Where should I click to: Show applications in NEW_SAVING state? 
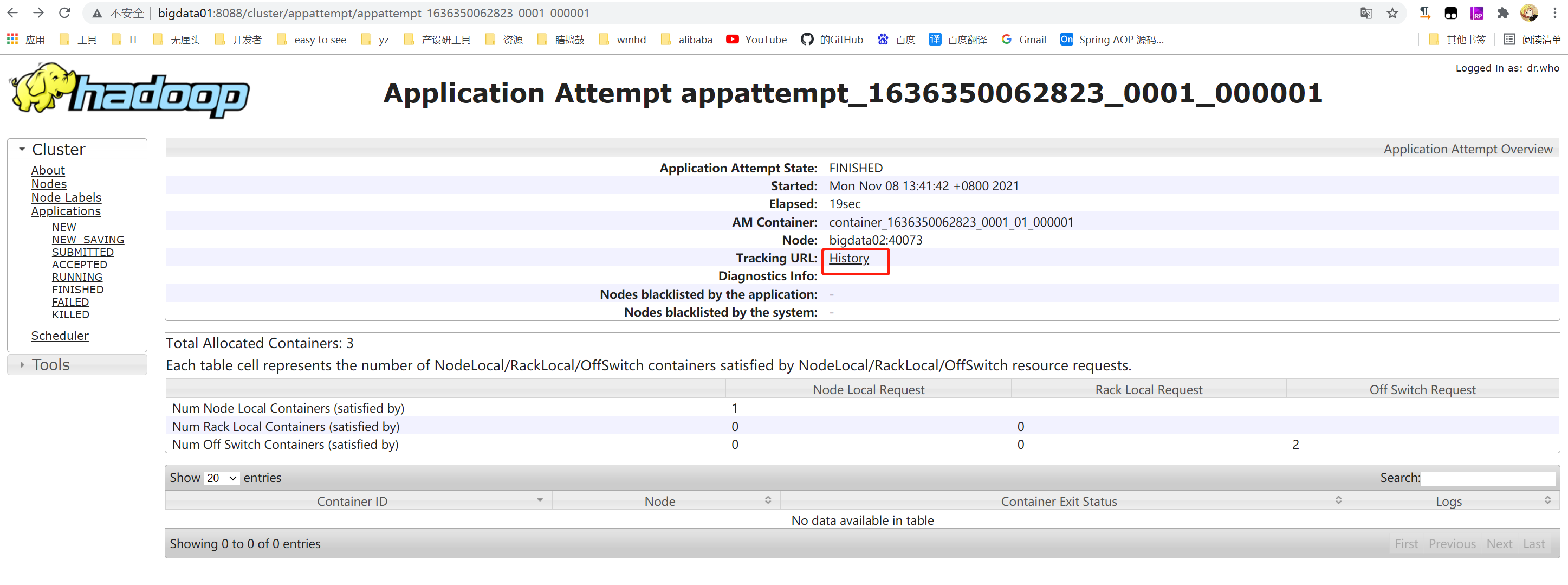click(88, 240)
